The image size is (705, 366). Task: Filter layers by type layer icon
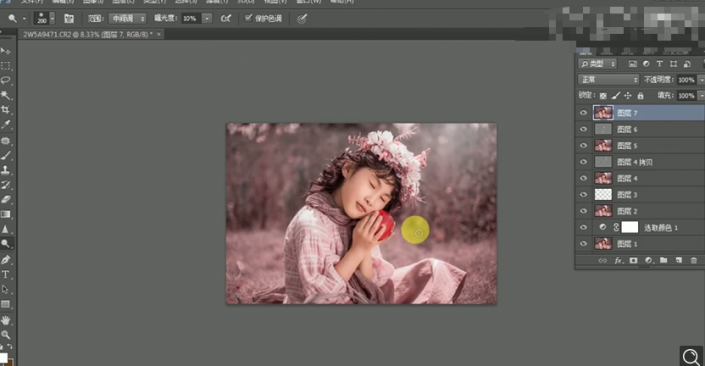660,64
